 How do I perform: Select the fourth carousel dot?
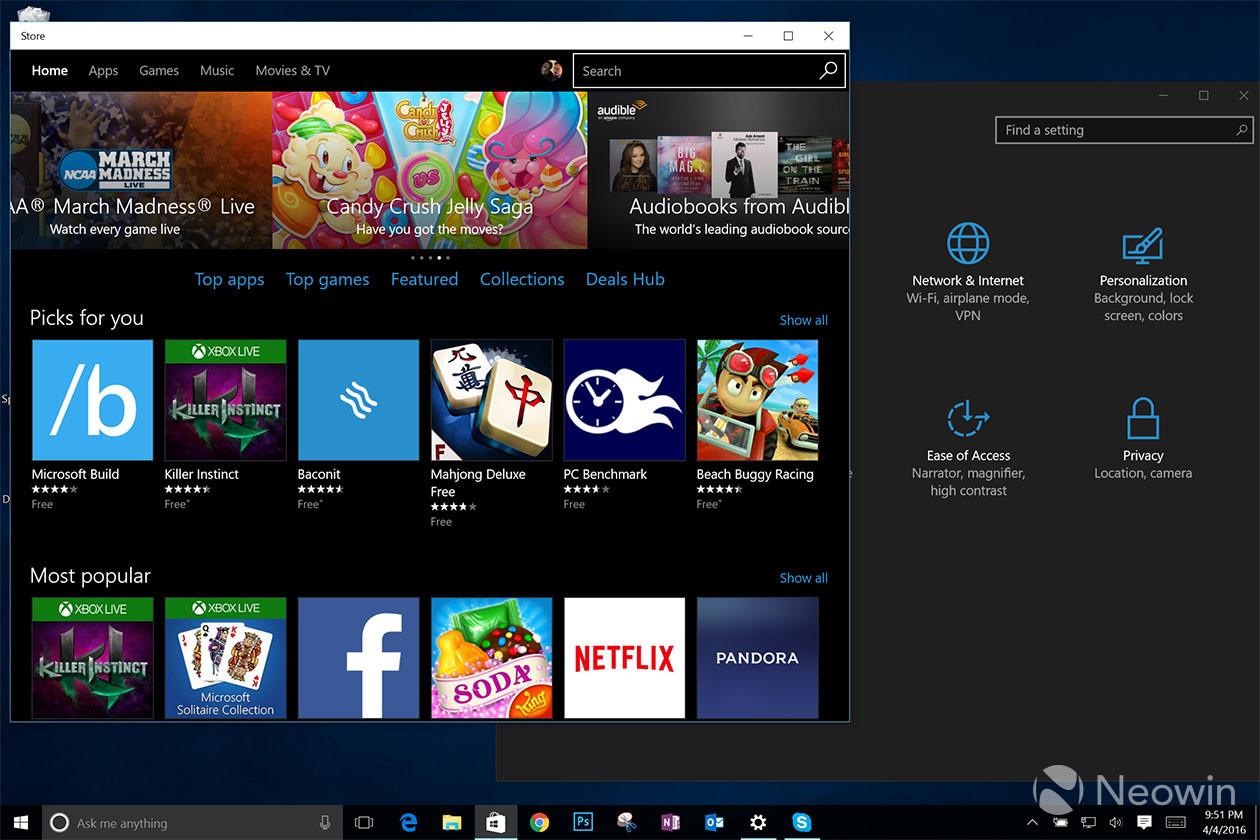click(x=439, y=258)
